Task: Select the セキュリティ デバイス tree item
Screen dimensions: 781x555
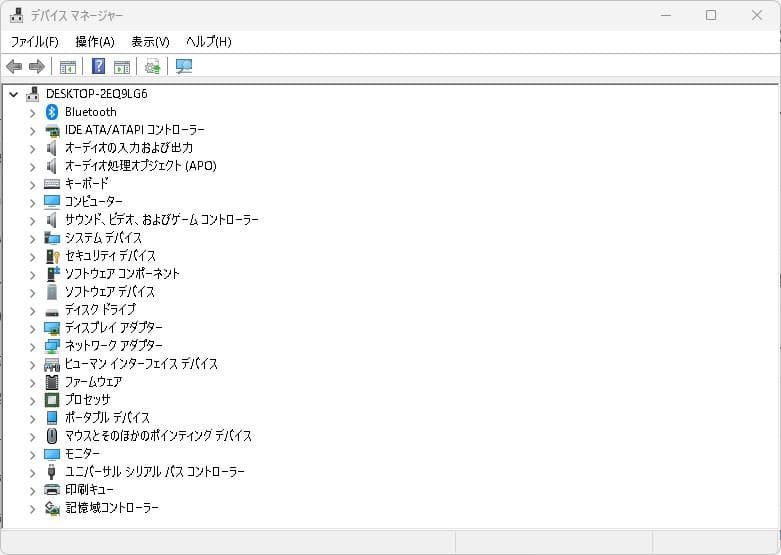Action: (110, 256)
